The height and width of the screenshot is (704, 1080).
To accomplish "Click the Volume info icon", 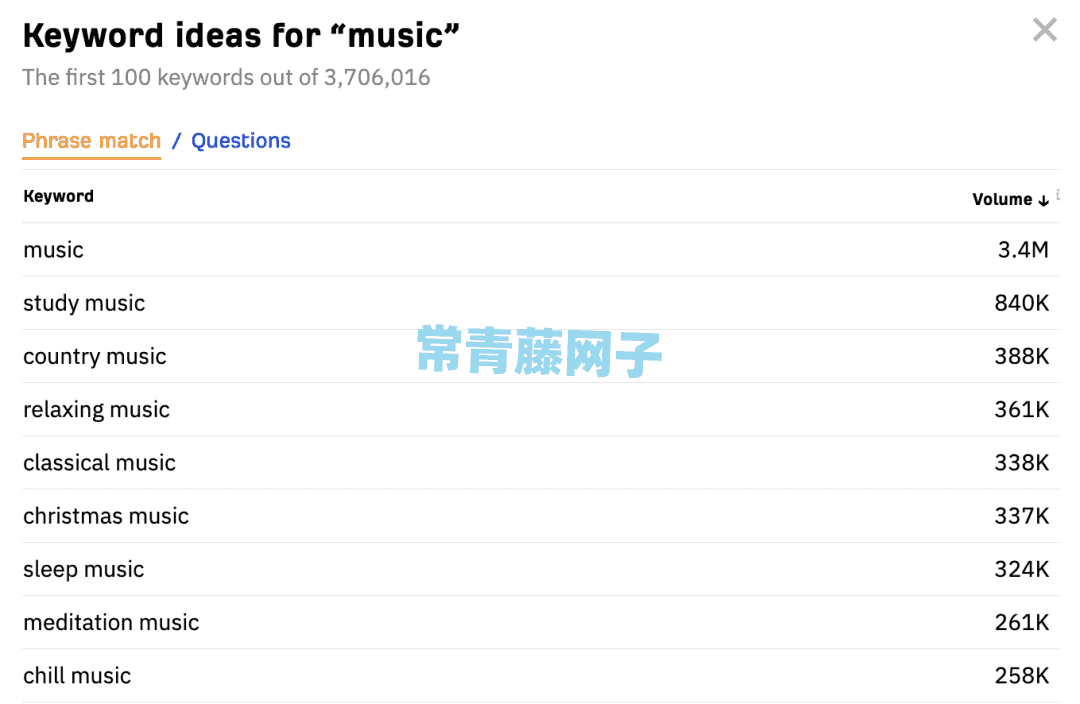I will tap(1057, 195).
